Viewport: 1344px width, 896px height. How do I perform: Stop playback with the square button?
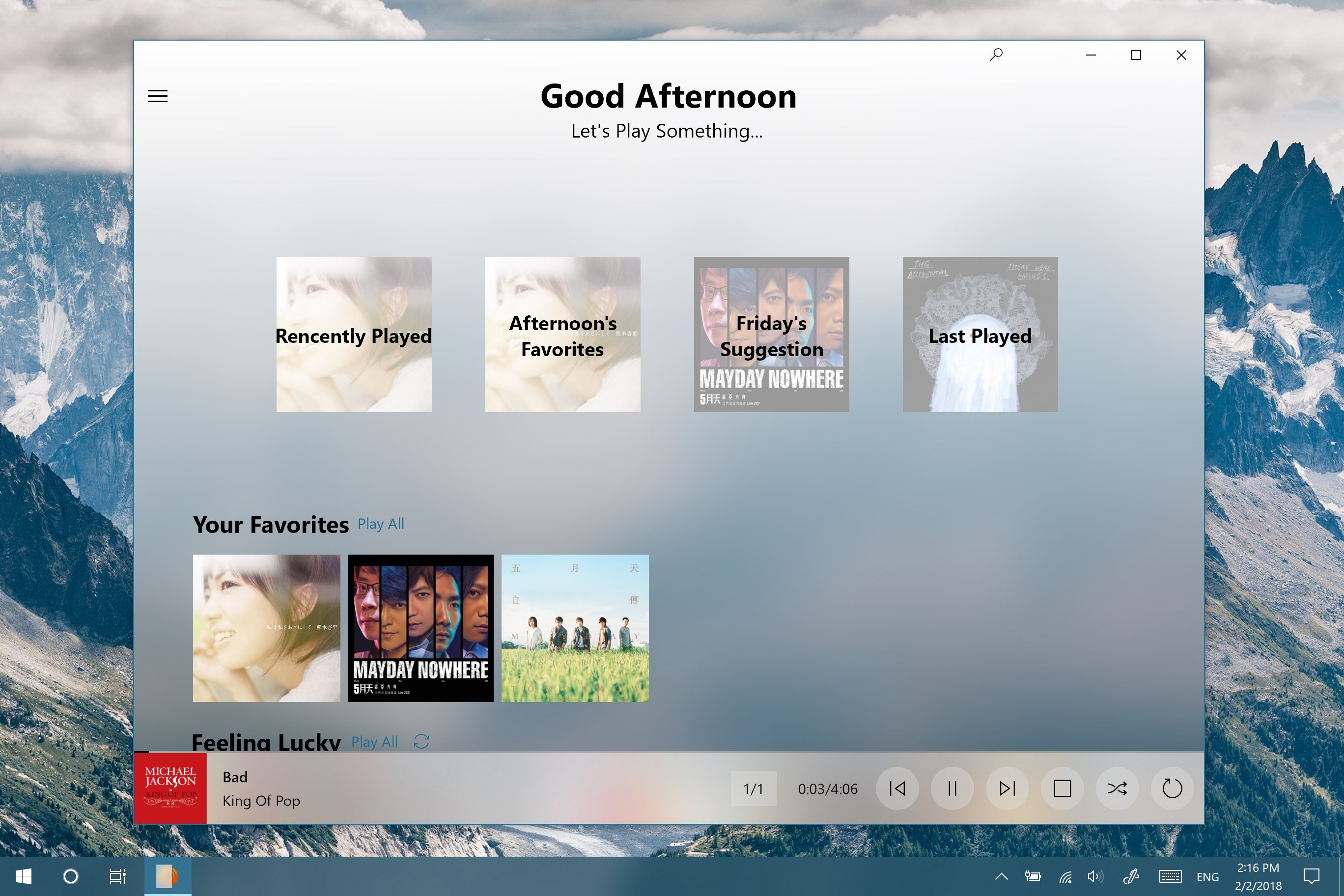click(x=1062, y=788)
